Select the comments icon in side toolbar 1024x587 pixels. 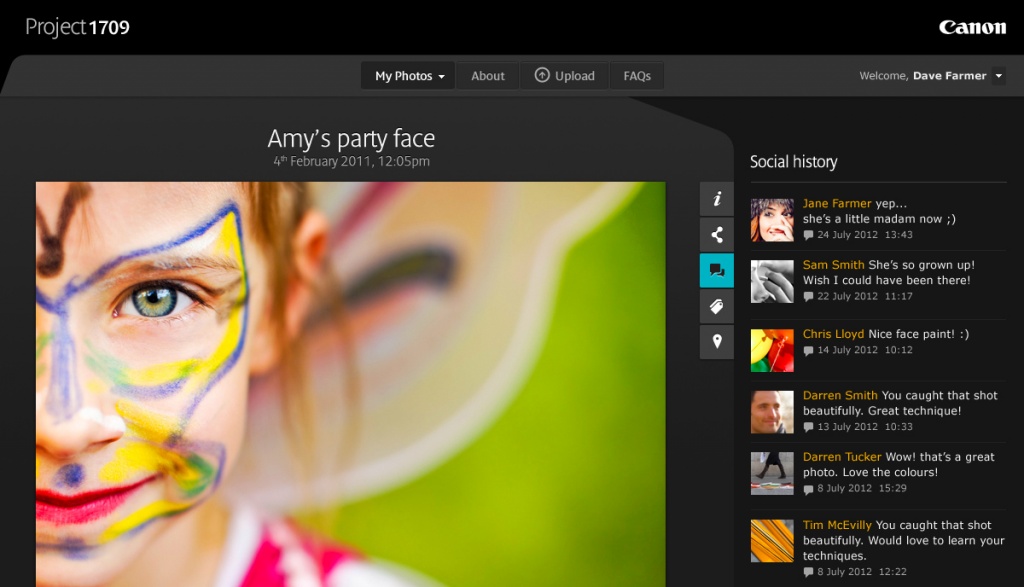pyautogui.click(x=717, y=270)
